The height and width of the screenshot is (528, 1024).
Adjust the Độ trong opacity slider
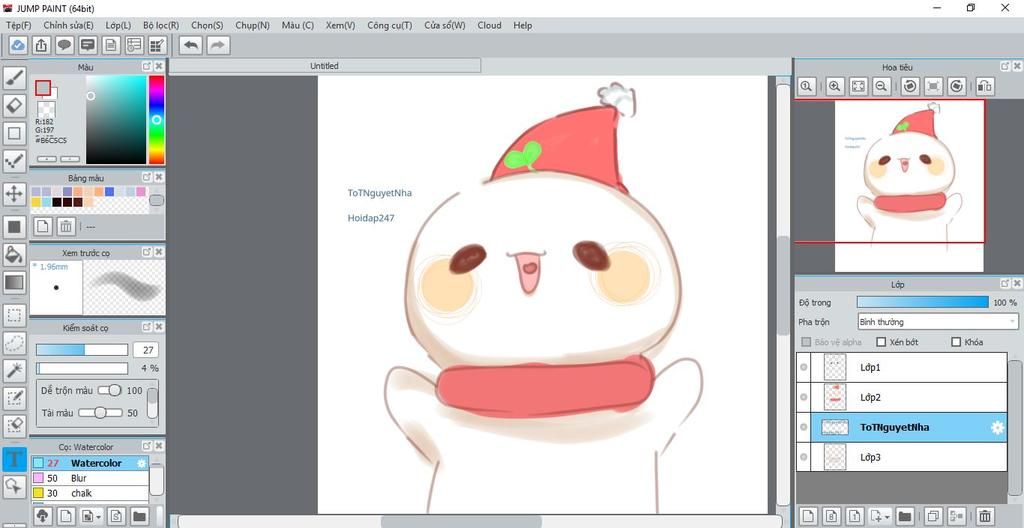point(923,302)
